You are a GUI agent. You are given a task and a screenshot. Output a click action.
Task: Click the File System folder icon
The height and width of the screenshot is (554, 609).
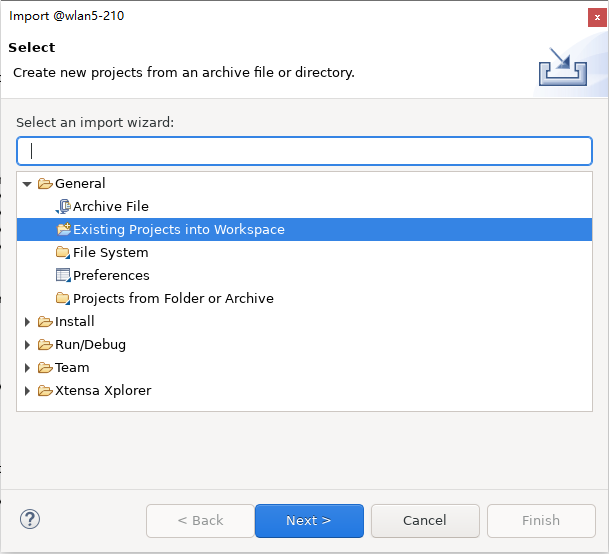pos(64,253)
